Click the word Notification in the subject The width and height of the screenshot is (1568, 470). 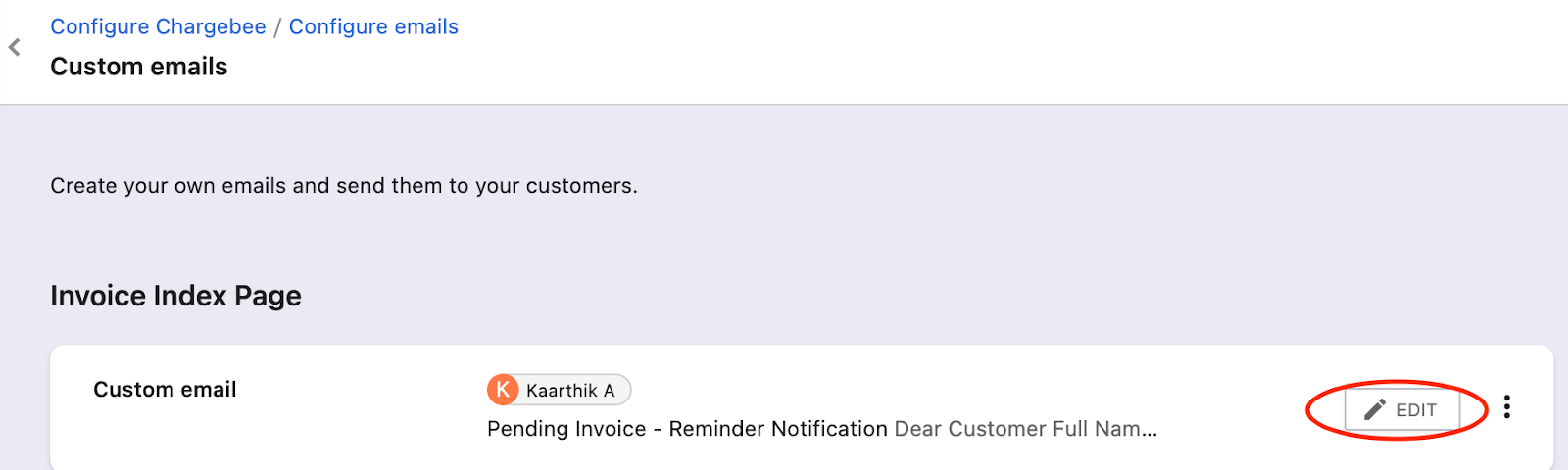pos(829,429)
